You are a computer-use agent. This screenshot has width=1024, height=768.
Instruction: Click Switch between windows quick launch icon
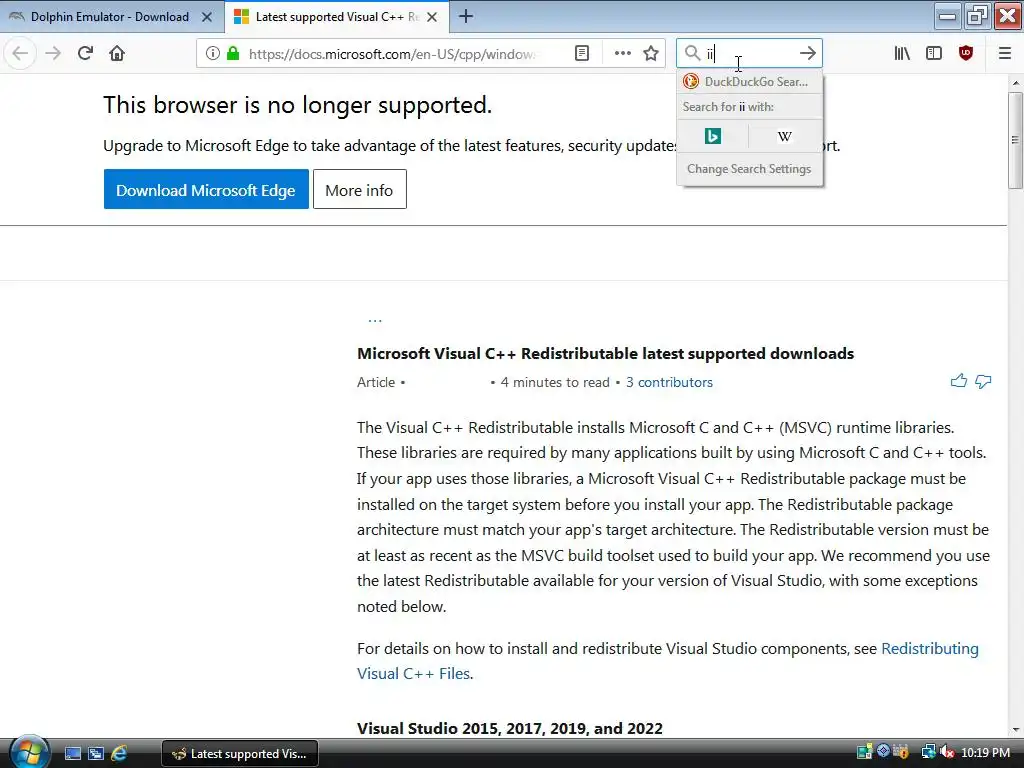pos(96,753)
